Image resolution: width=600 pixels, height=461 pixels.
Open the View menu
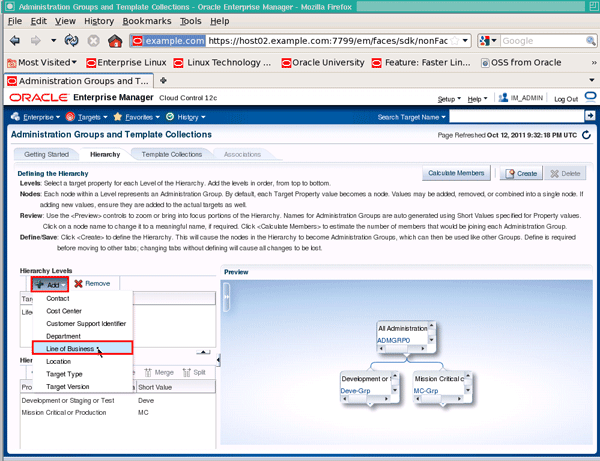click(x=65, y=21)
